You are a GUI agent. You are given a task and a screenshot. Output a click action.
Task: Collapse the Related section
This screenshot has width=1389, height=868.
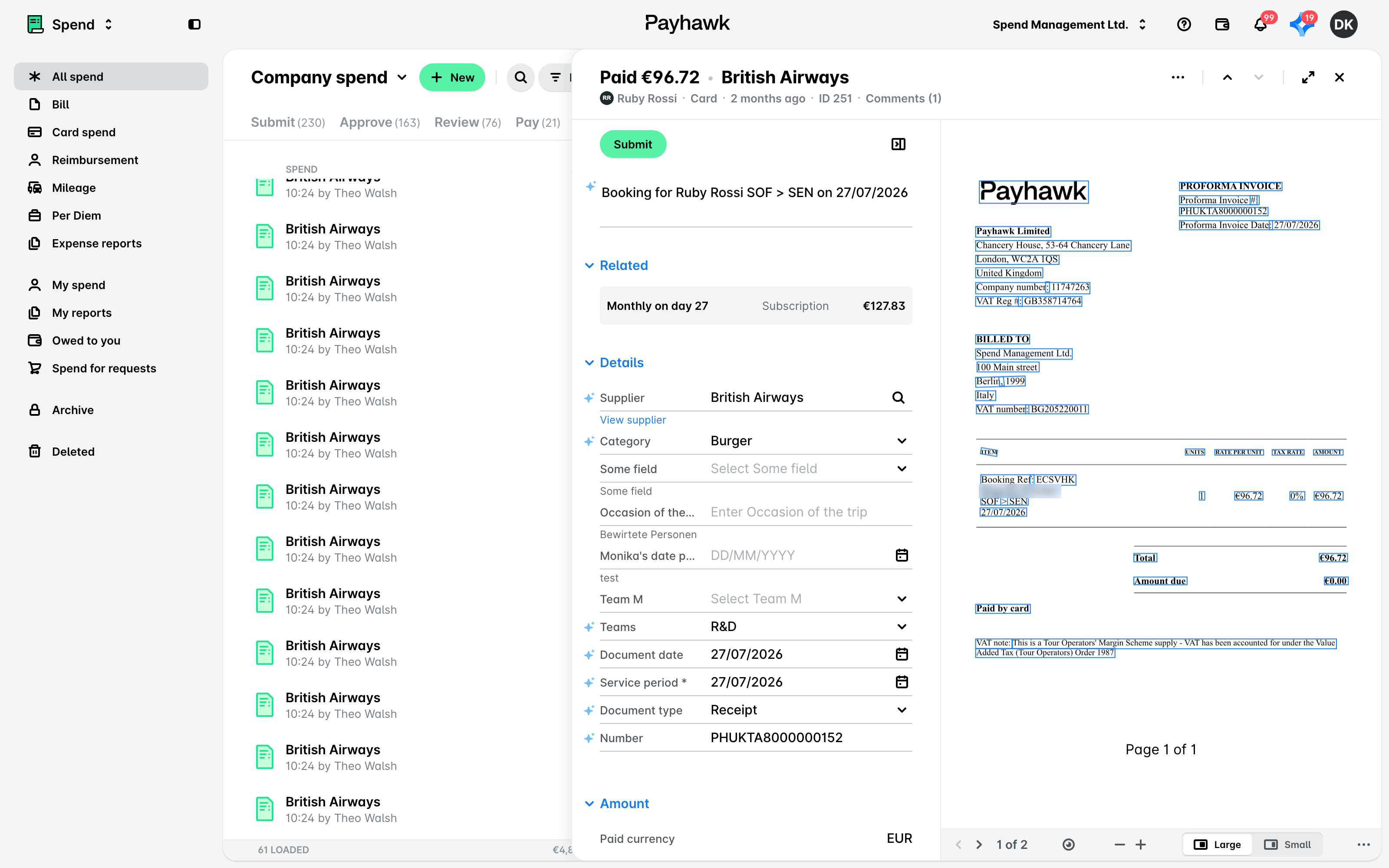pos(616,265)
